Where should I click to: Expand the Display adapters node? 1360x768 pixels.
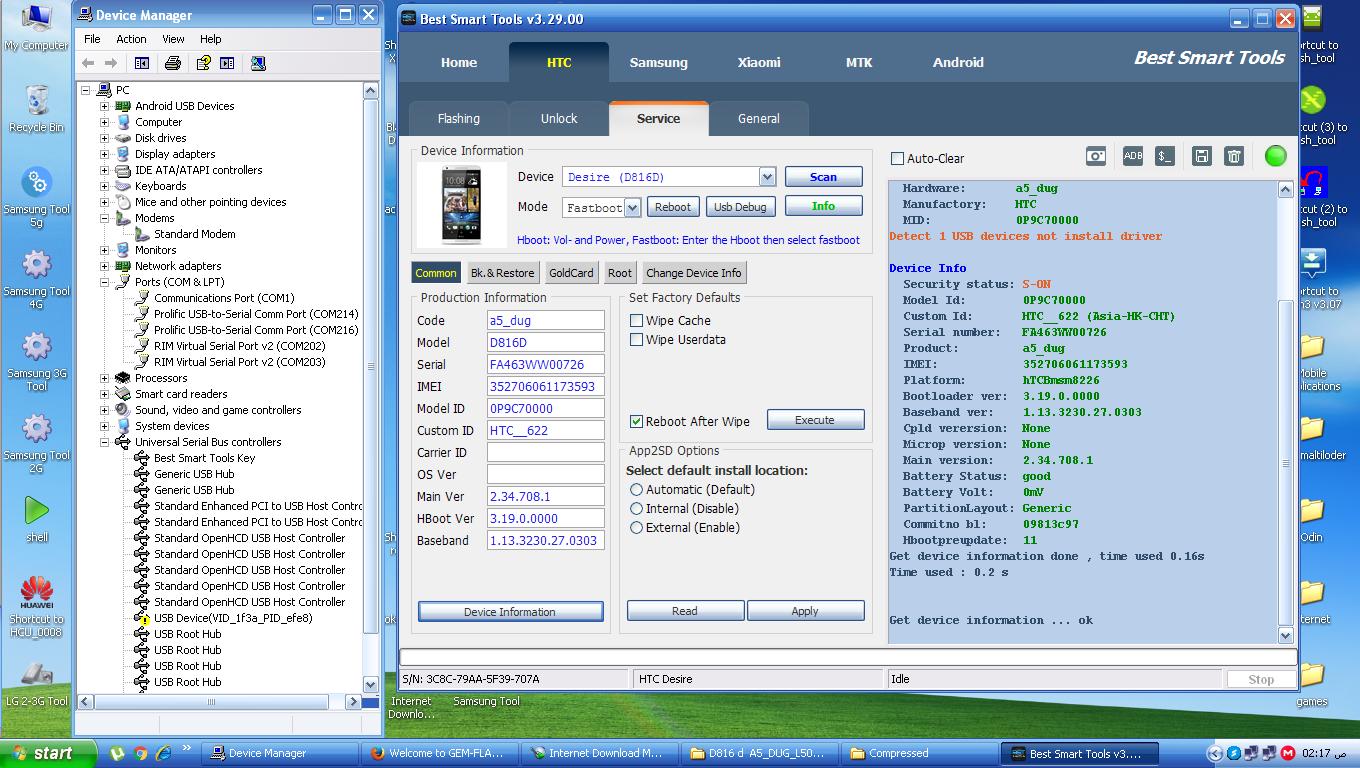pos(104,154)
